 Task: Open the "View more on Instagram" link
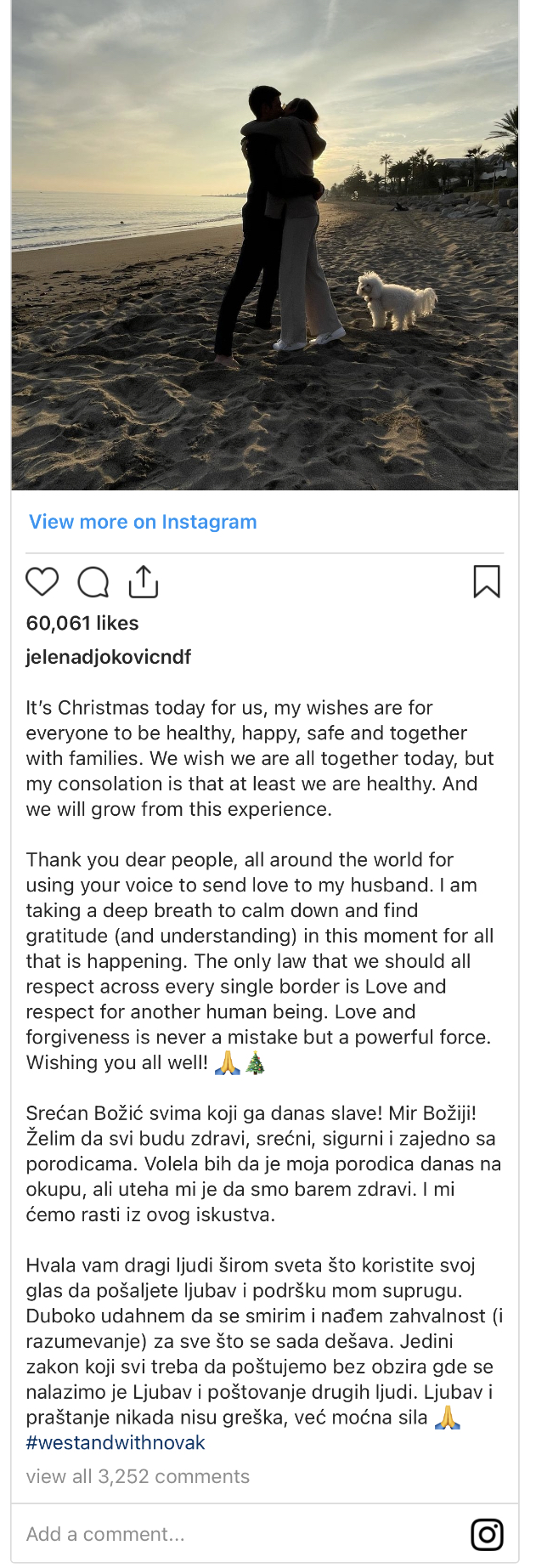click(x=143, y=522)
